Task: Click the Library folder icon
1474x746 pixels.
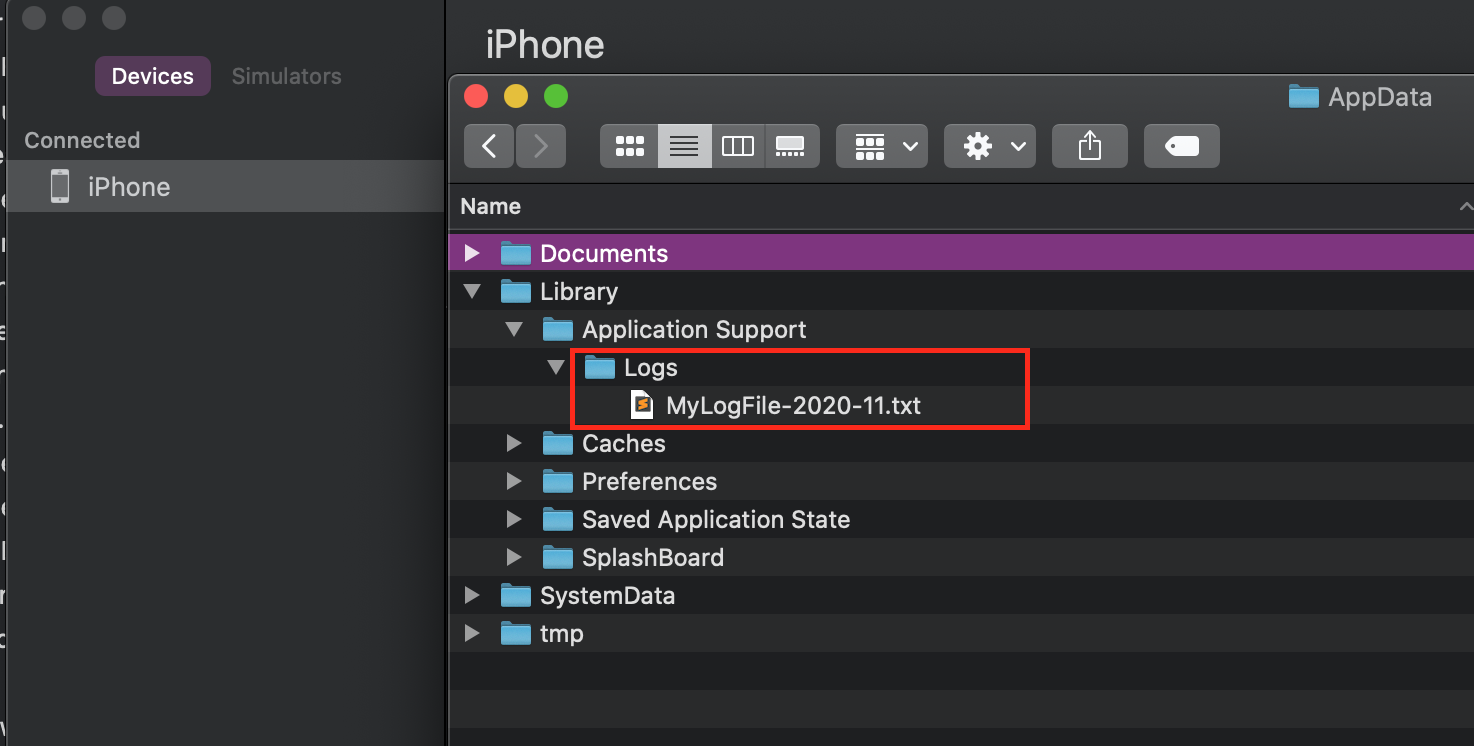Action: [x=516, y=291]
